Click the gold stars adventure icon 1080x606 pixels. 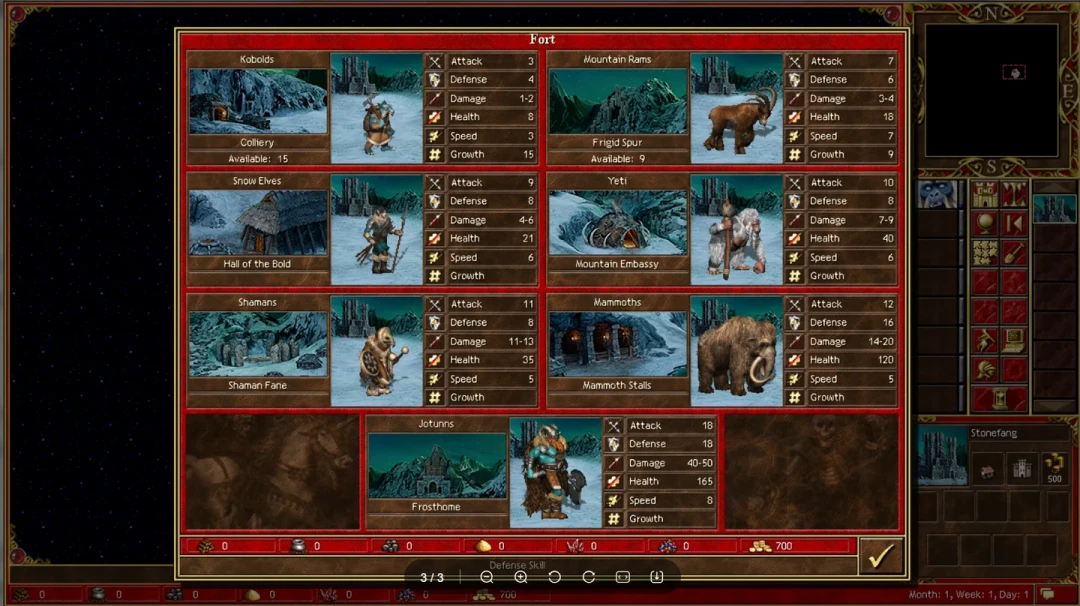coord(985,253)
